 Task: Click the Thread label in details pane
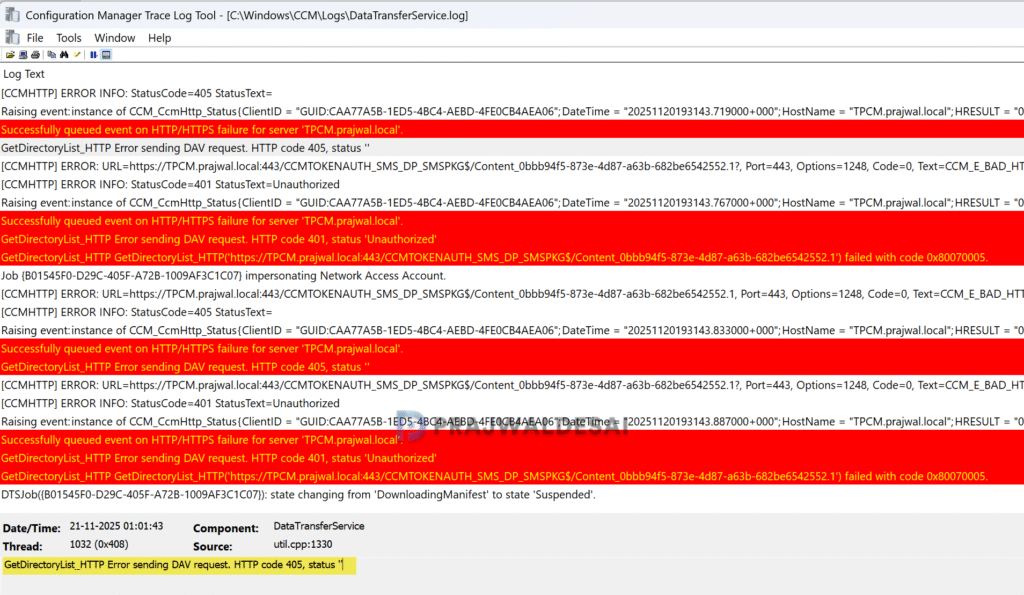pyautogui.click(x=22, y=546)
